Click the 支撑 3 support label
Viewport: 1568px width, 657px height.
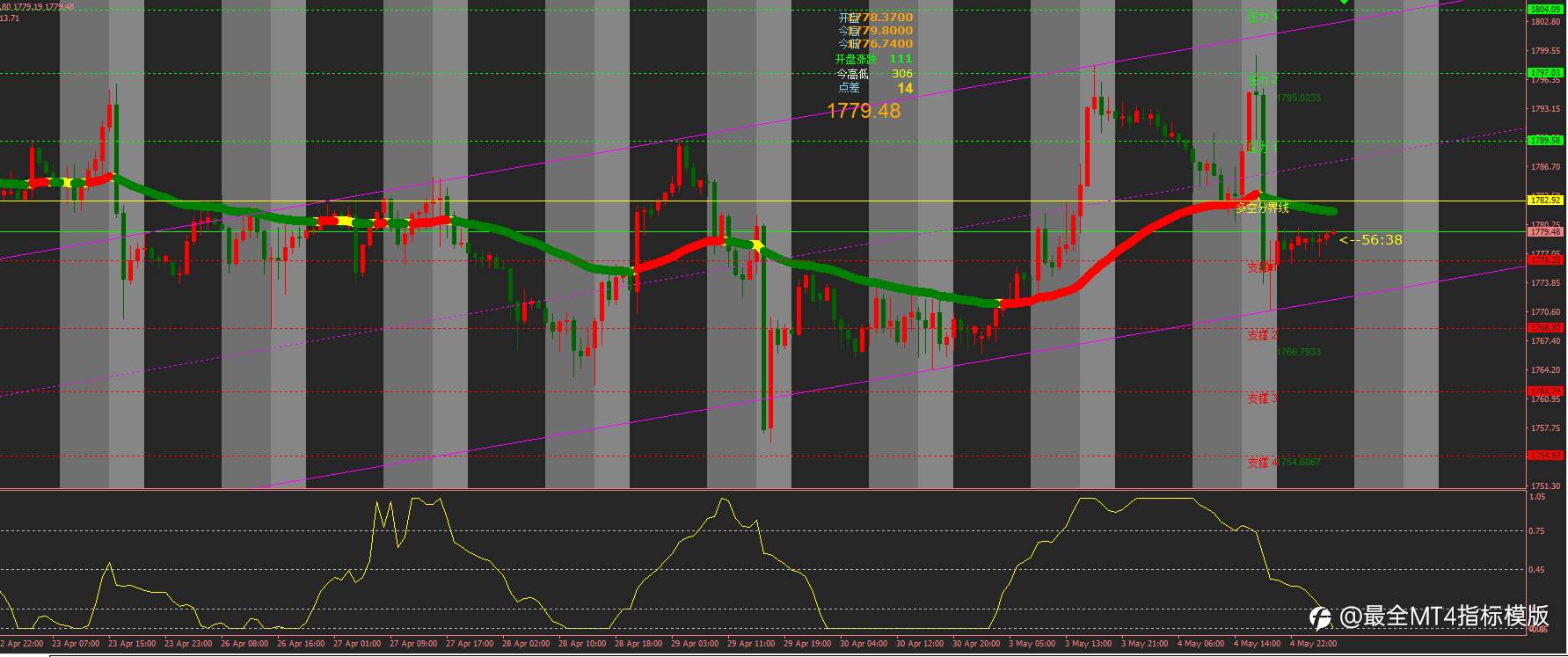coord(1262,398)
